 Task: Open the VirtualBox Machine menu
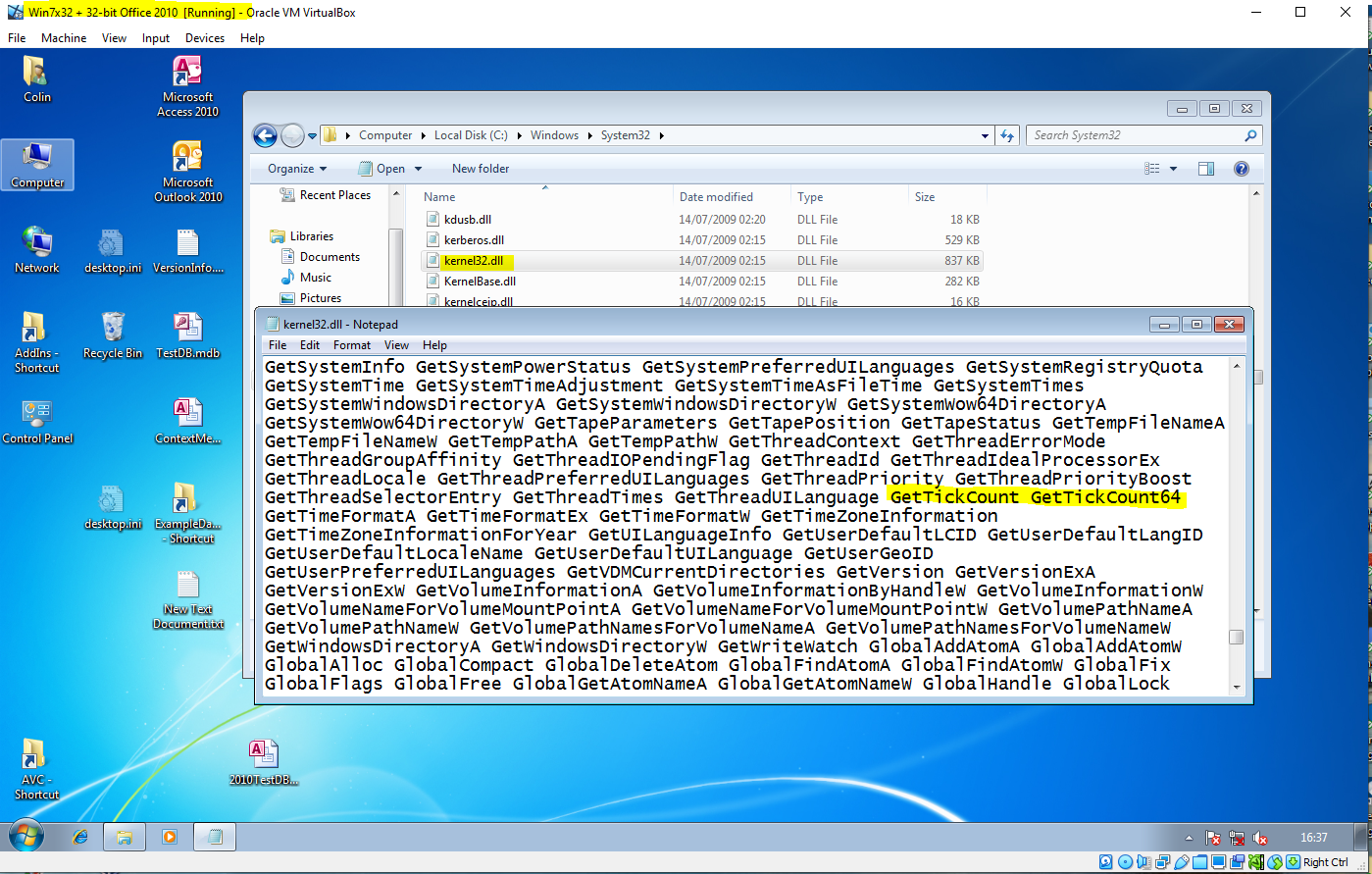click(x=64, y=38)
